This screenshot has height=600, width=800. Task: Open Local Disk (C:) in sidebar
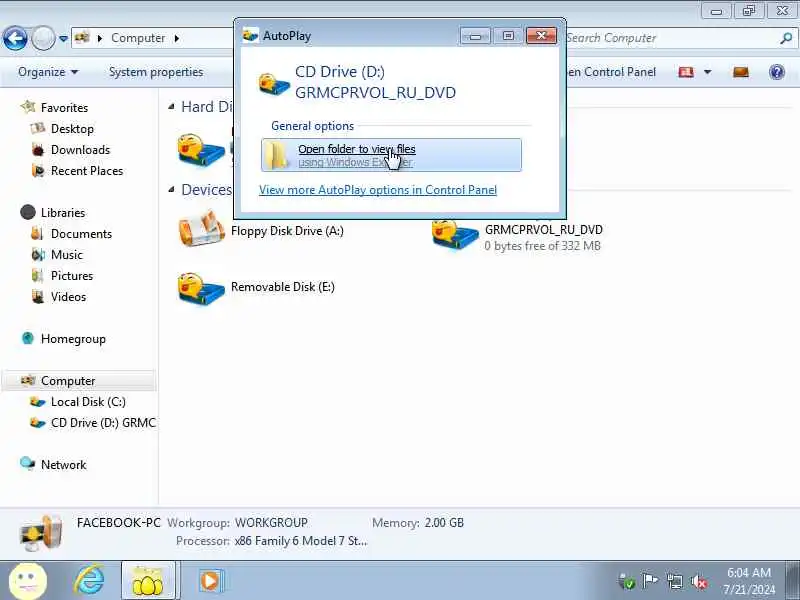88,402
